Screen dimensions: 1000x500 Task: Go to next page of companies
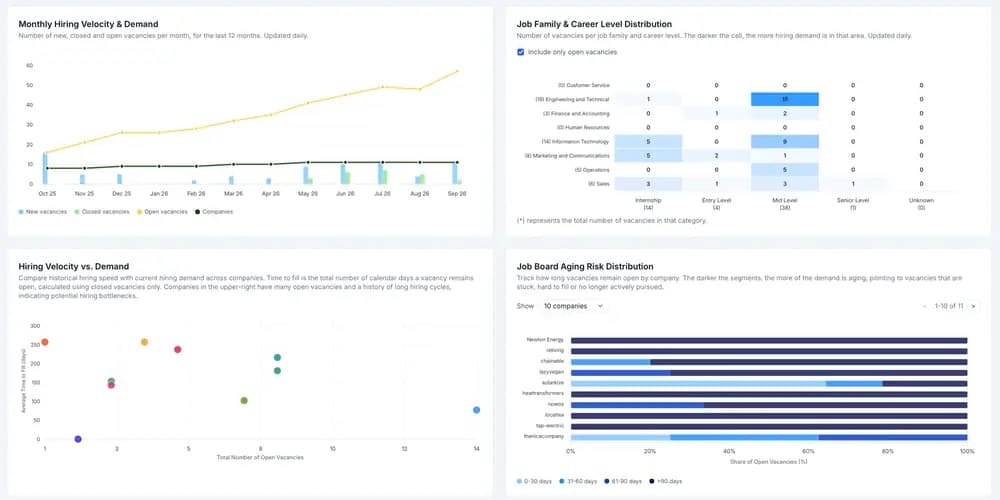tap(973, 306)
